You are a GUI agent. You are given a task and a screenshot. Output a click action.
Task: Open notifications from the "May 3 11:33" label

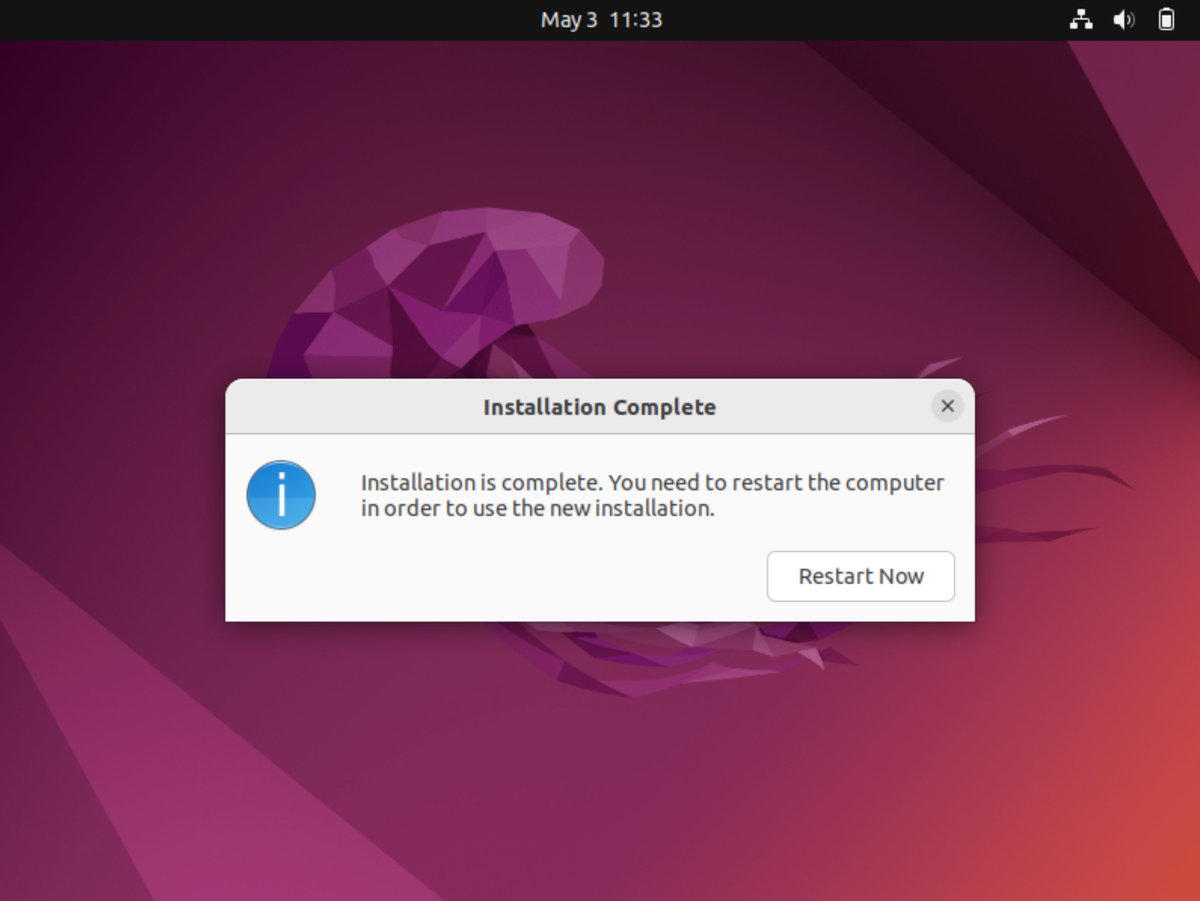point(600,19)
